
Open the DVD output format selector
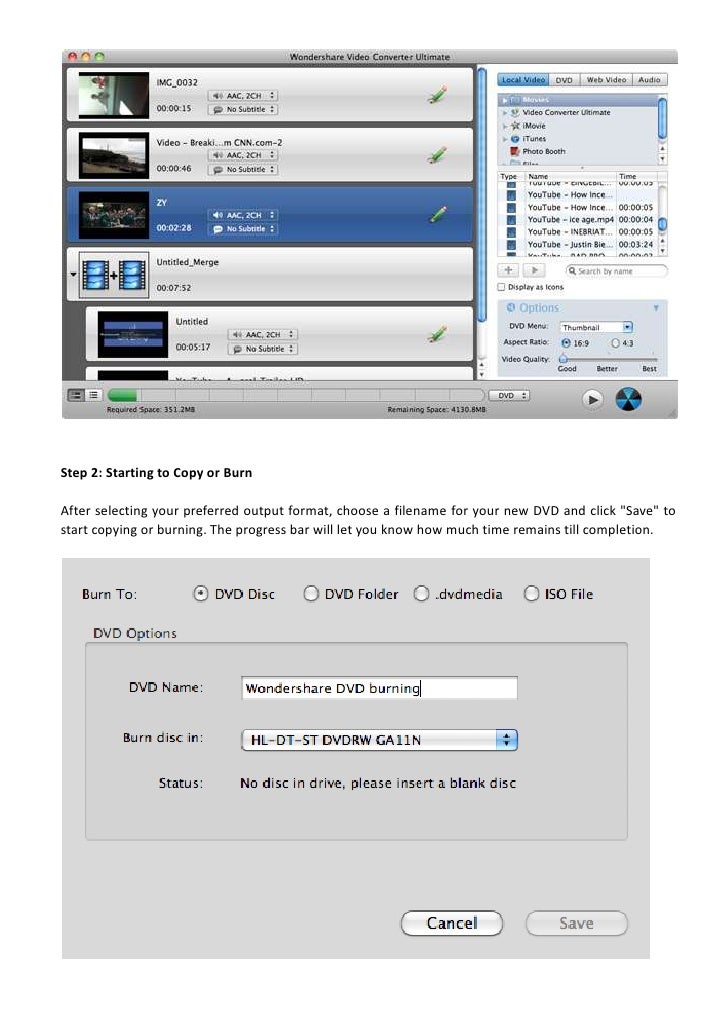click(509, 395)
